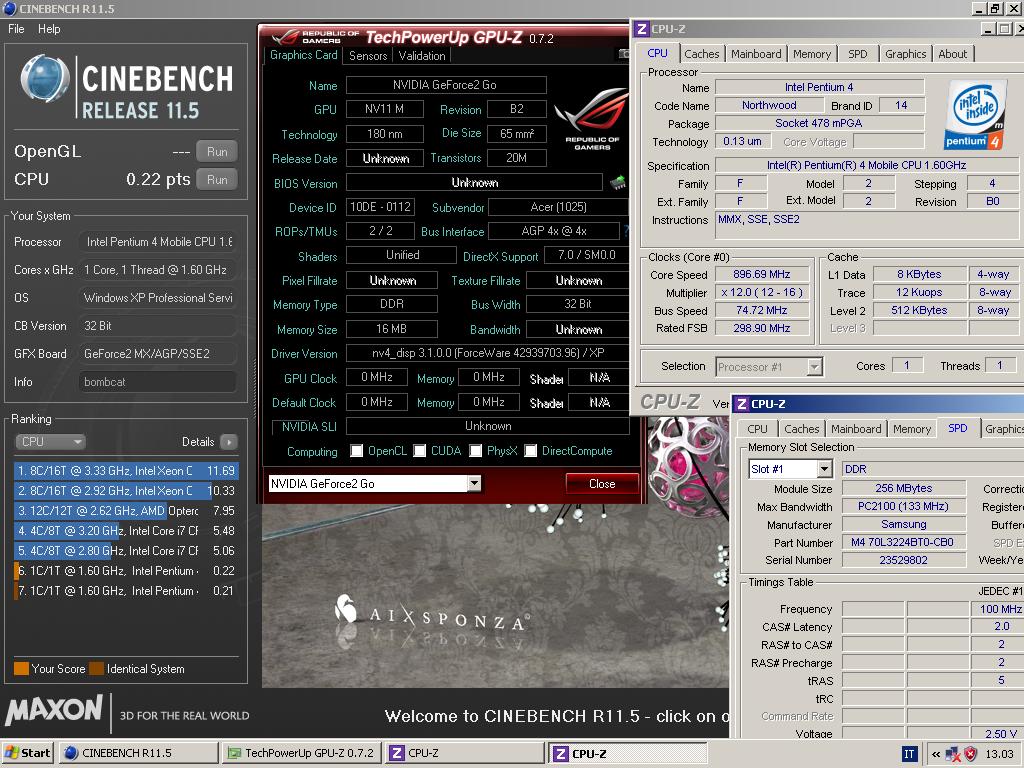This screenshot has height=768, width=1024.
Task: Click the Republic of Gamers logo in GPU-Z
Action: pos(592,120)
